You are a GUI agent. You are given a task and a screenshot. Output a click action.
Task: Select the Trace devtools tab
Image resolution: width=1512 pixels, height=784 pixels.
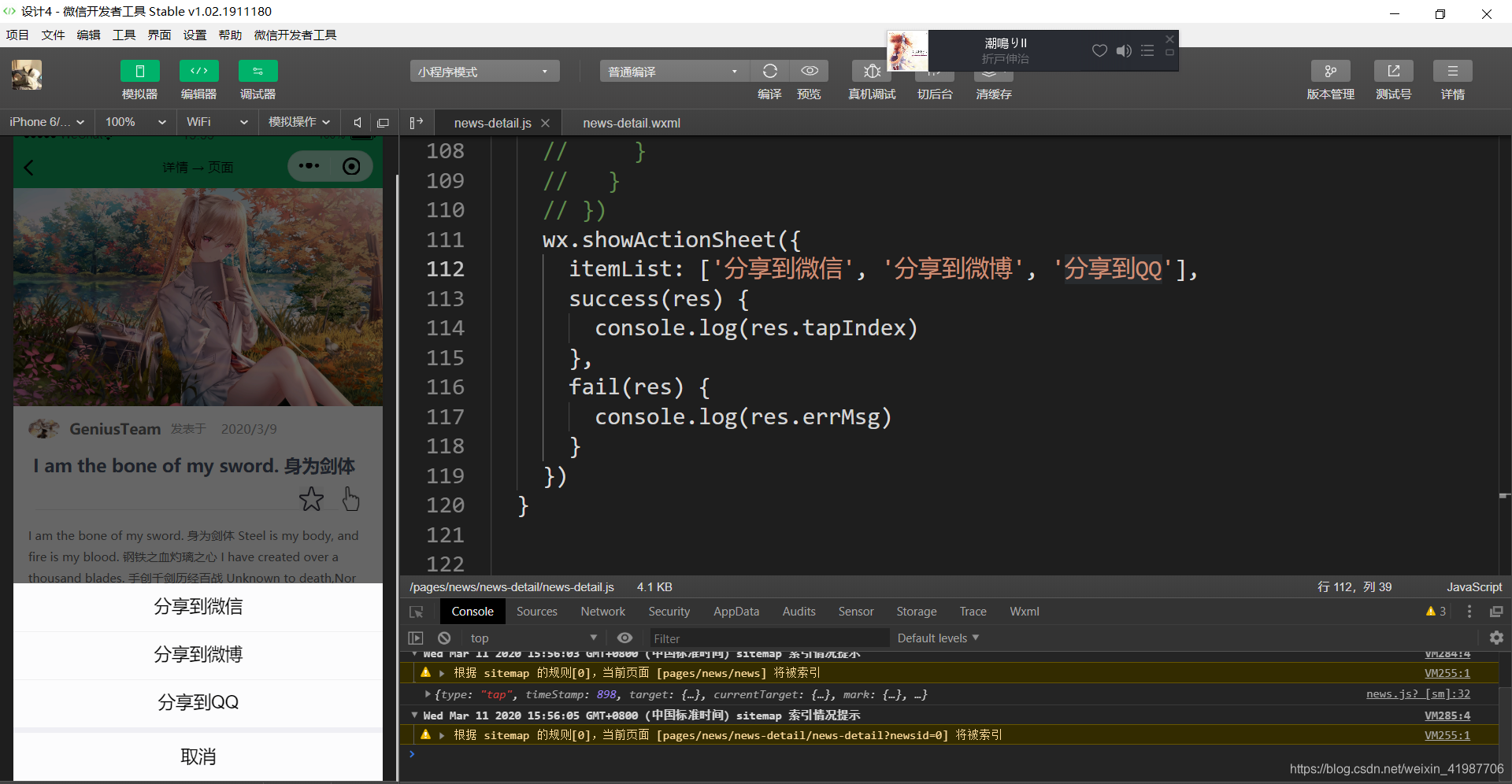point(973,612)
